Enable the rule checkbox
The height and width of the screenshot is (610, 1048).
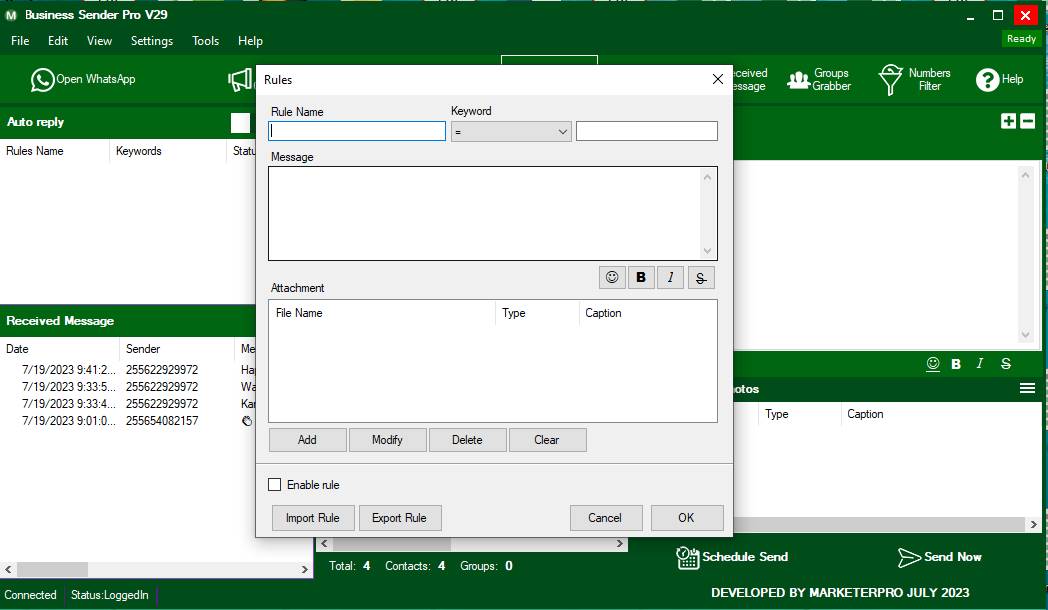tap(275, 485)
